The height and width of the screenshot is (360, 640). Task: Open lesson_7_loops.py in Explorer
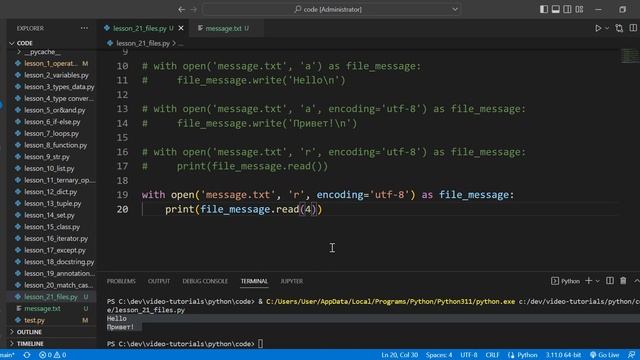coord(51,133)
